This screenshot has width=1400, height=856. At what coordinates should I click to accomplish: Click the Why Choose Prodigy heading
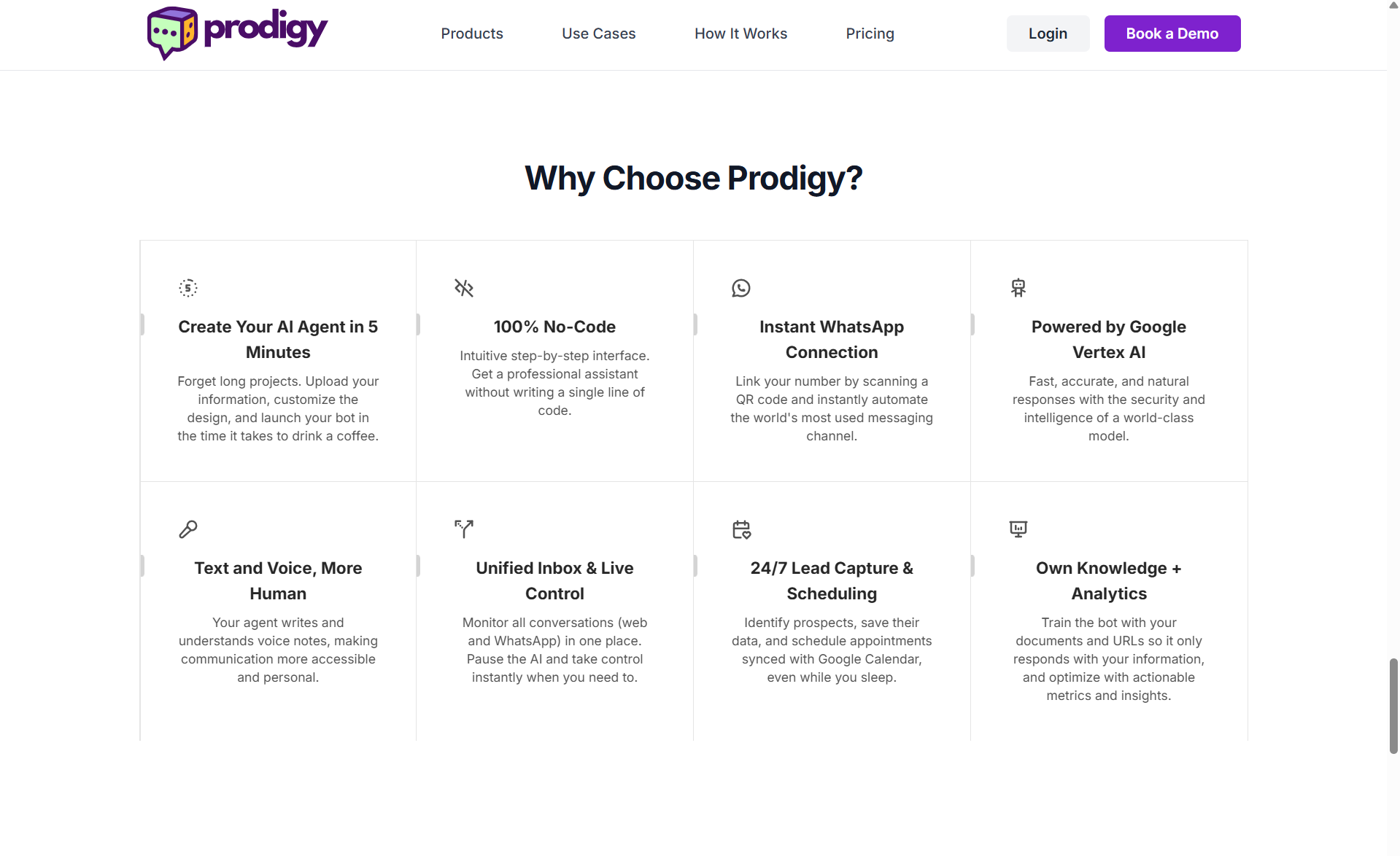[x=693, y=177]
